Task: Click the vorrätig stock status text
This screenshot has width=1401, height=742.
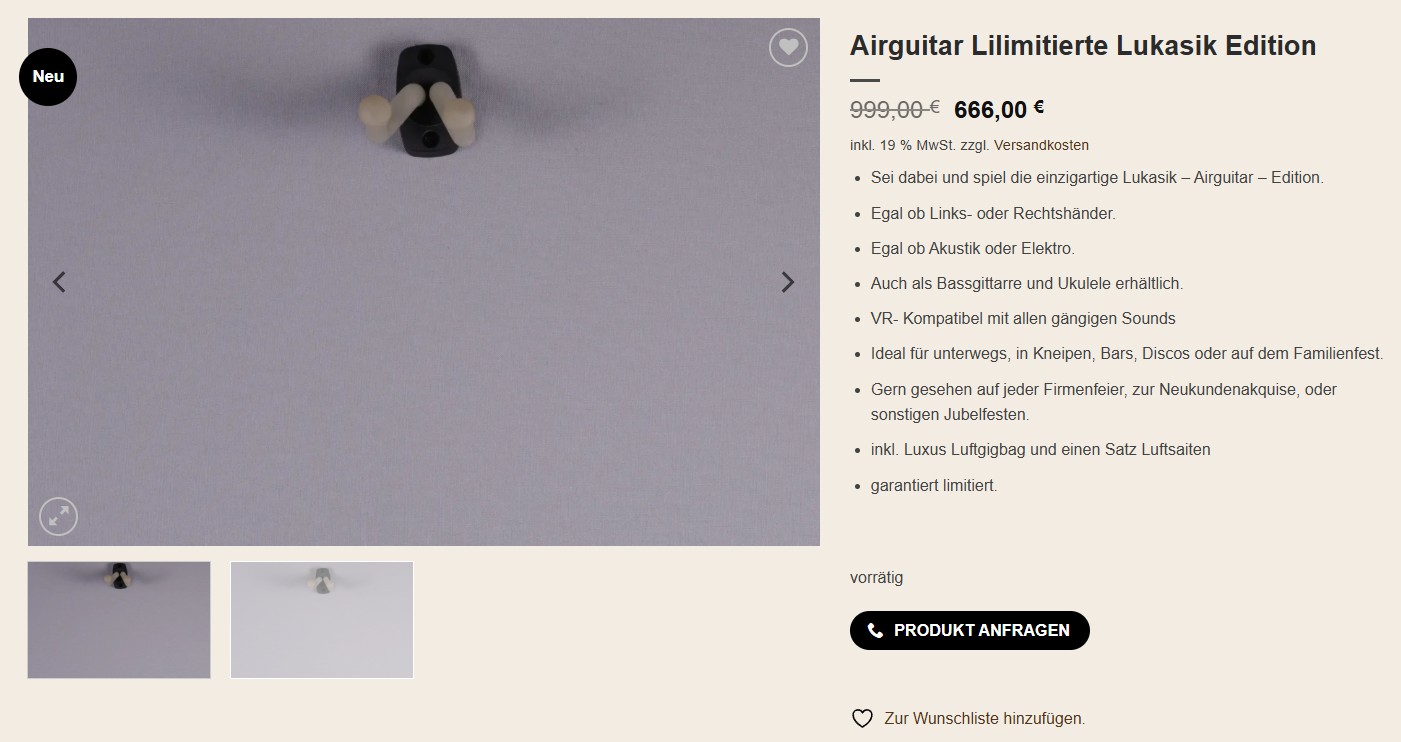Action: click(x=876, y=577)
